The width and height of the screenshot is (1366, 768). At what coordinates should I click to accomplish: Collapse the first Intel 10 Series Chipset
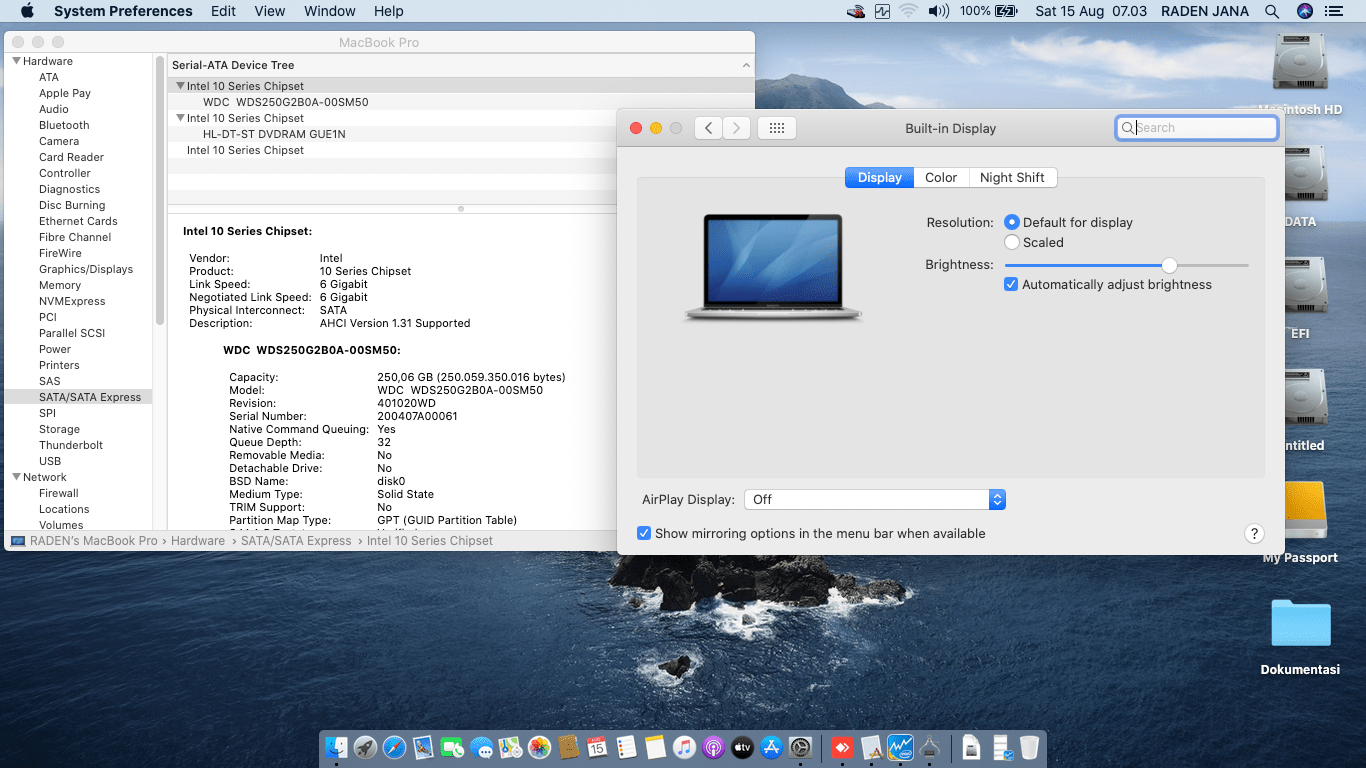coord(180,86)
